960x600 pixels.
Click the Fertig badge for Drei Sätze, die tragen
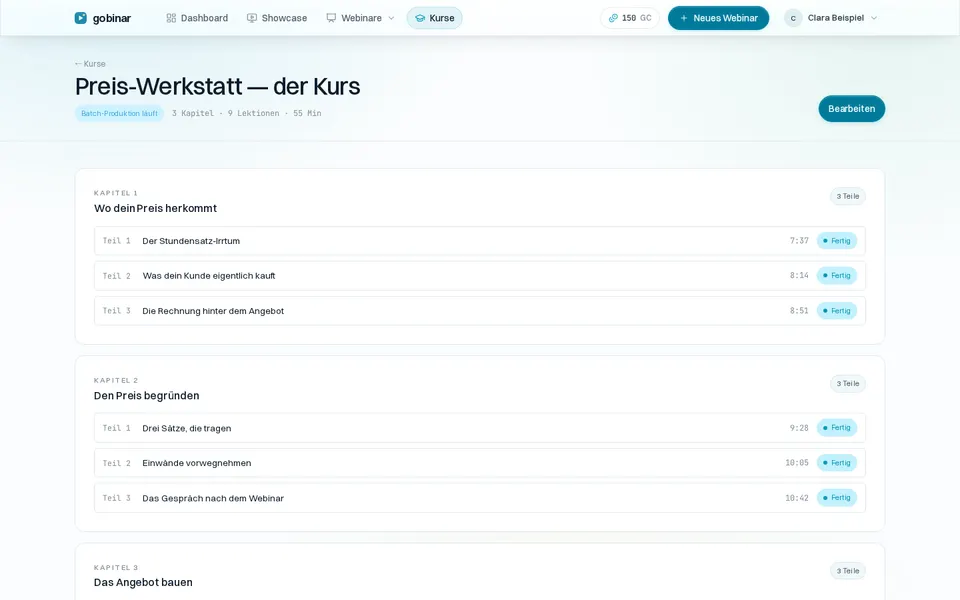(x=837, y=428)
